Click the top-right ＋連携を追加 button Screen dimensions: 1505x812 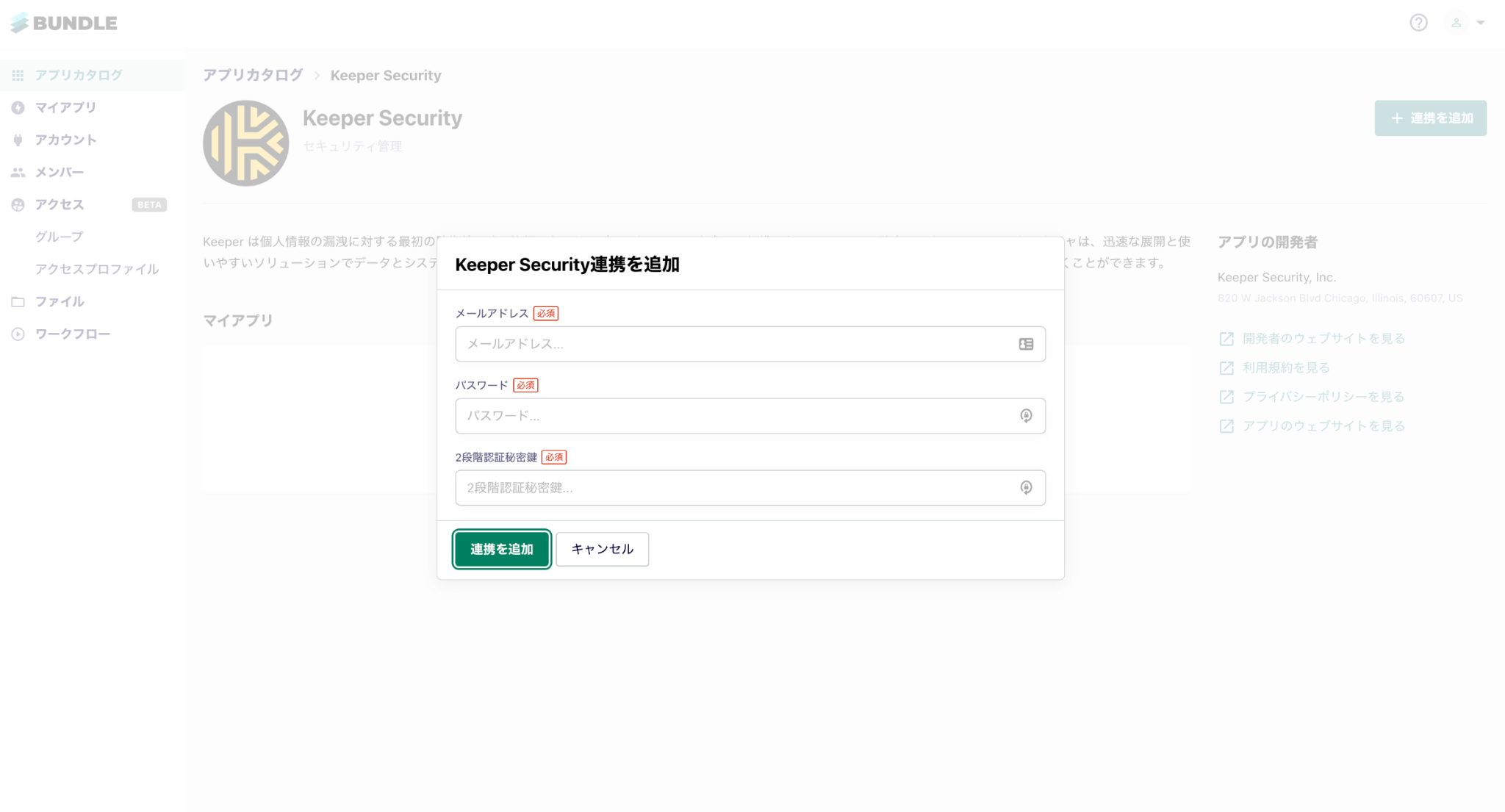click(x=1430, y=118)
